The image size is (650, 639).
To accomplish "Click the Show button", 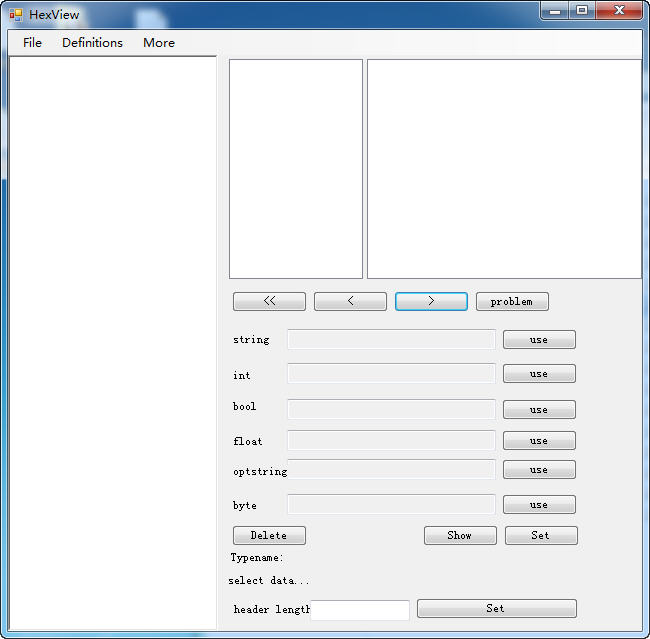I will pyautogui.click(x=460, y=535).
